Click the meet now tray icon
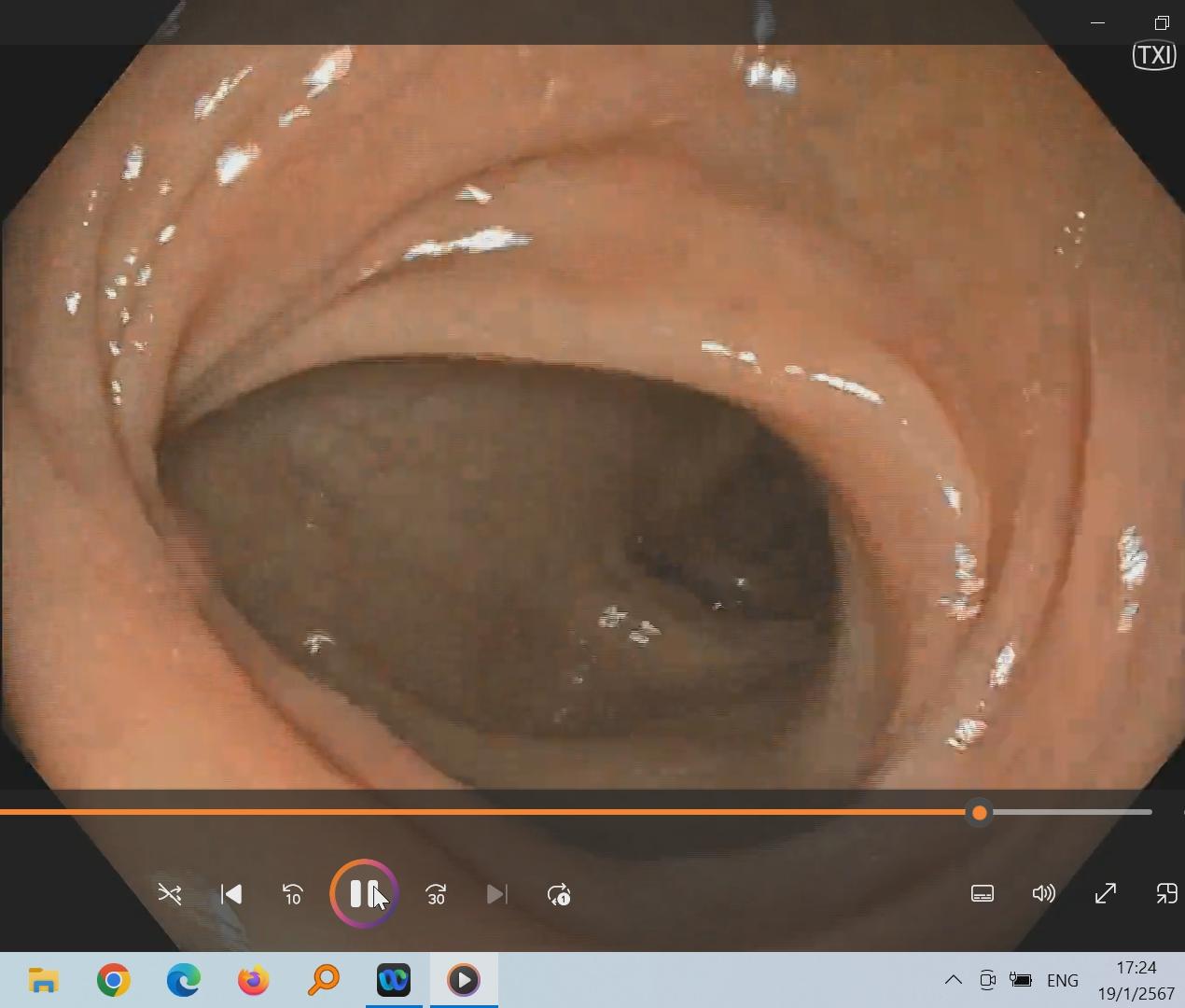 coord(987,980)
